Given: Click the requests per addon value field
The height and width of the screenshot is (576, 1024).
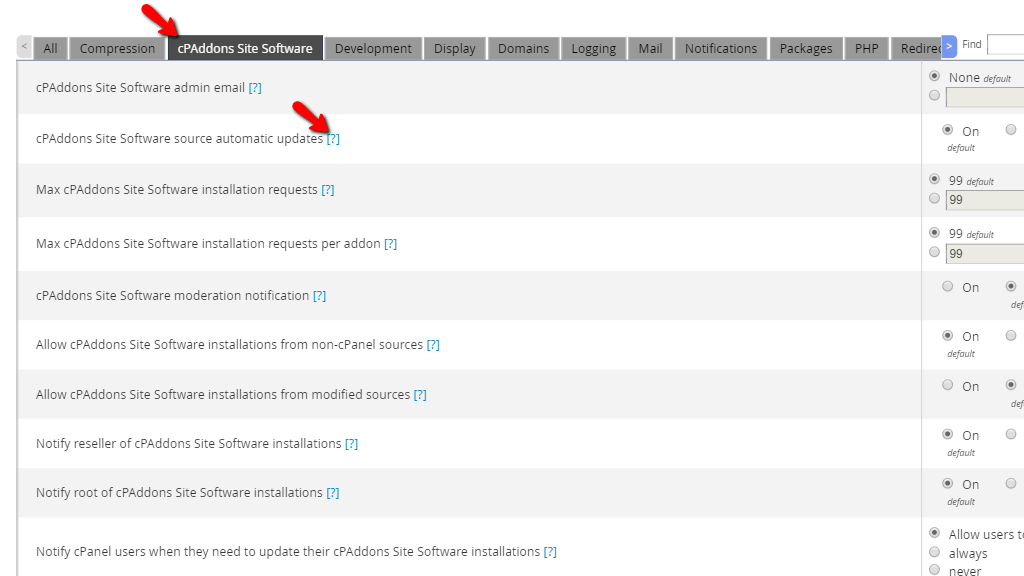Looking at the screenshot, I should coord(985,253).
